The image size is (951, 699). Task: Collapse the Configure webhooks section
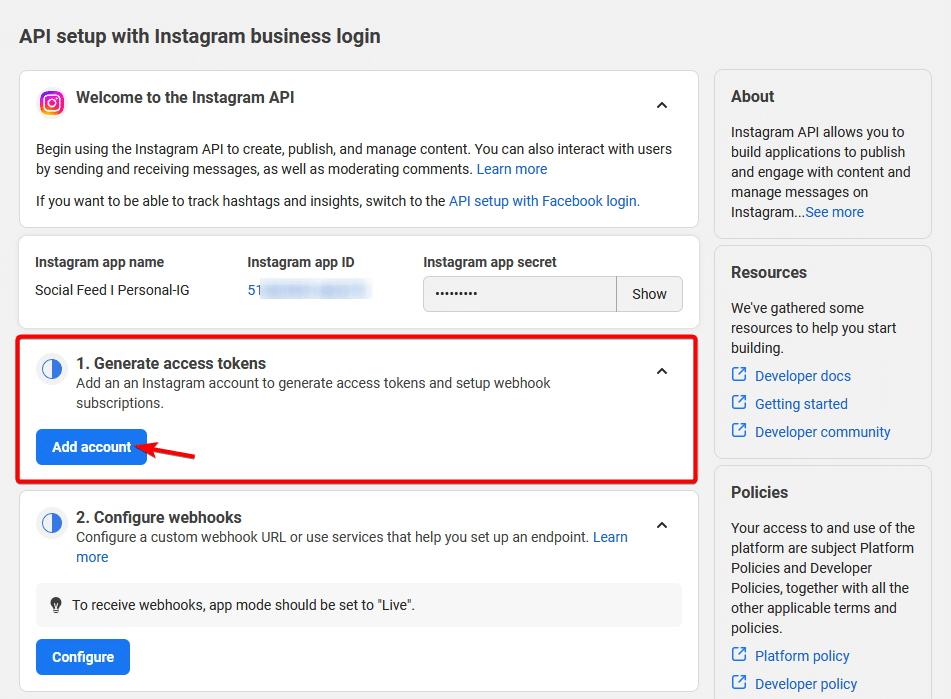point(662,525)
